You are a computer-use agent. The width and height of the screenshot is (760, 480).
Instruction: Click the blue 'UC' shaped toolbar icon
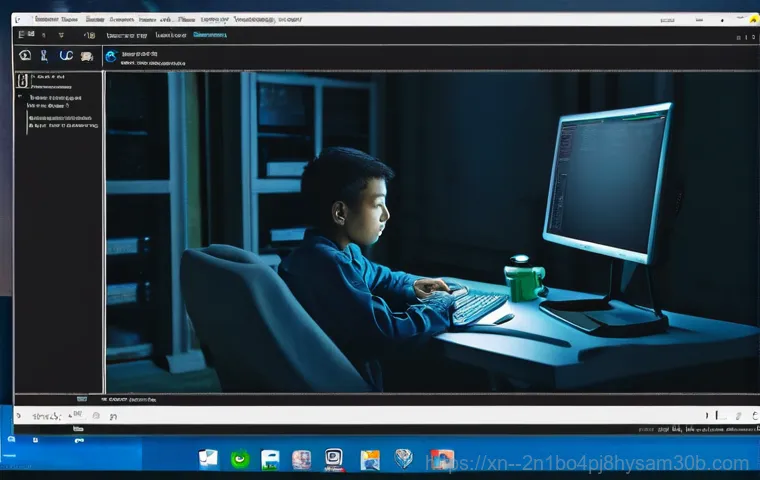pyautogui.click(x=66, y=55)
